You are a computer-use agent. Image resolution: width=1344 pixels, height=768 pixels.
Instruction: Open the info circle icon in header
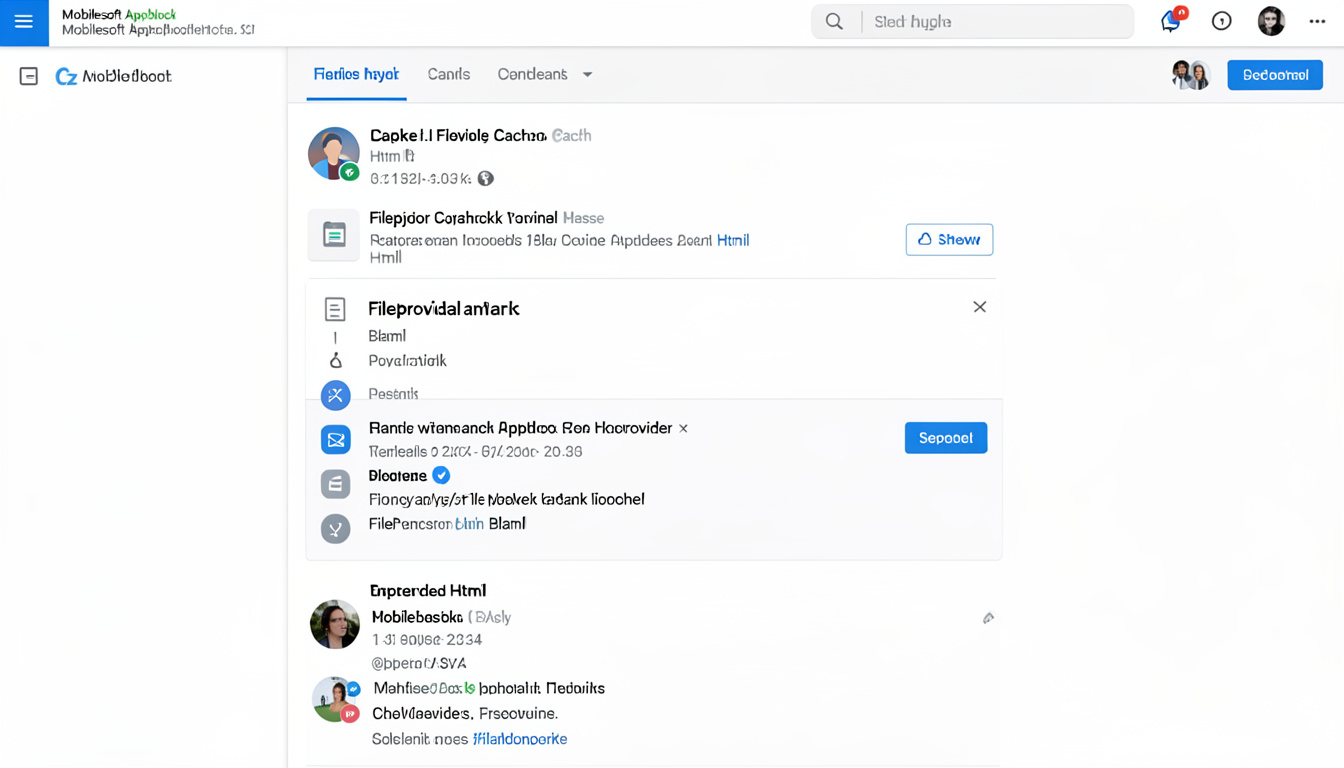coord(1221,21)
